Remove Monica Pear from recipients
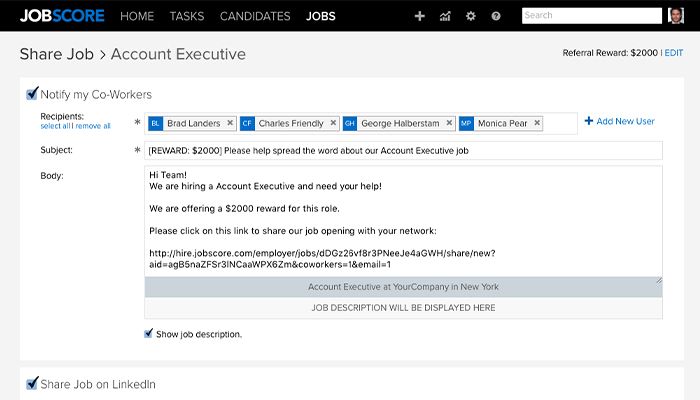700x400 pixels. pyautogui.click(x=537, y=123)
